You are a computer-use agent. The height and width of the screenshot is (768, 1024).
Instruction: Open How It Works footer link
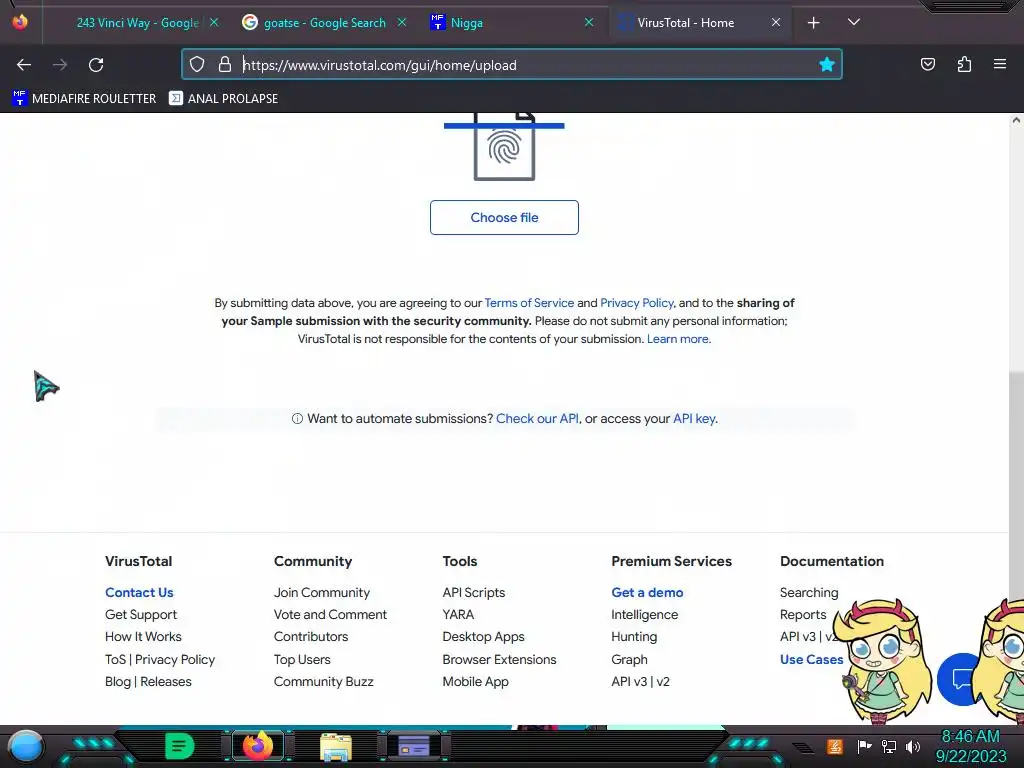[x=143, y=637]
